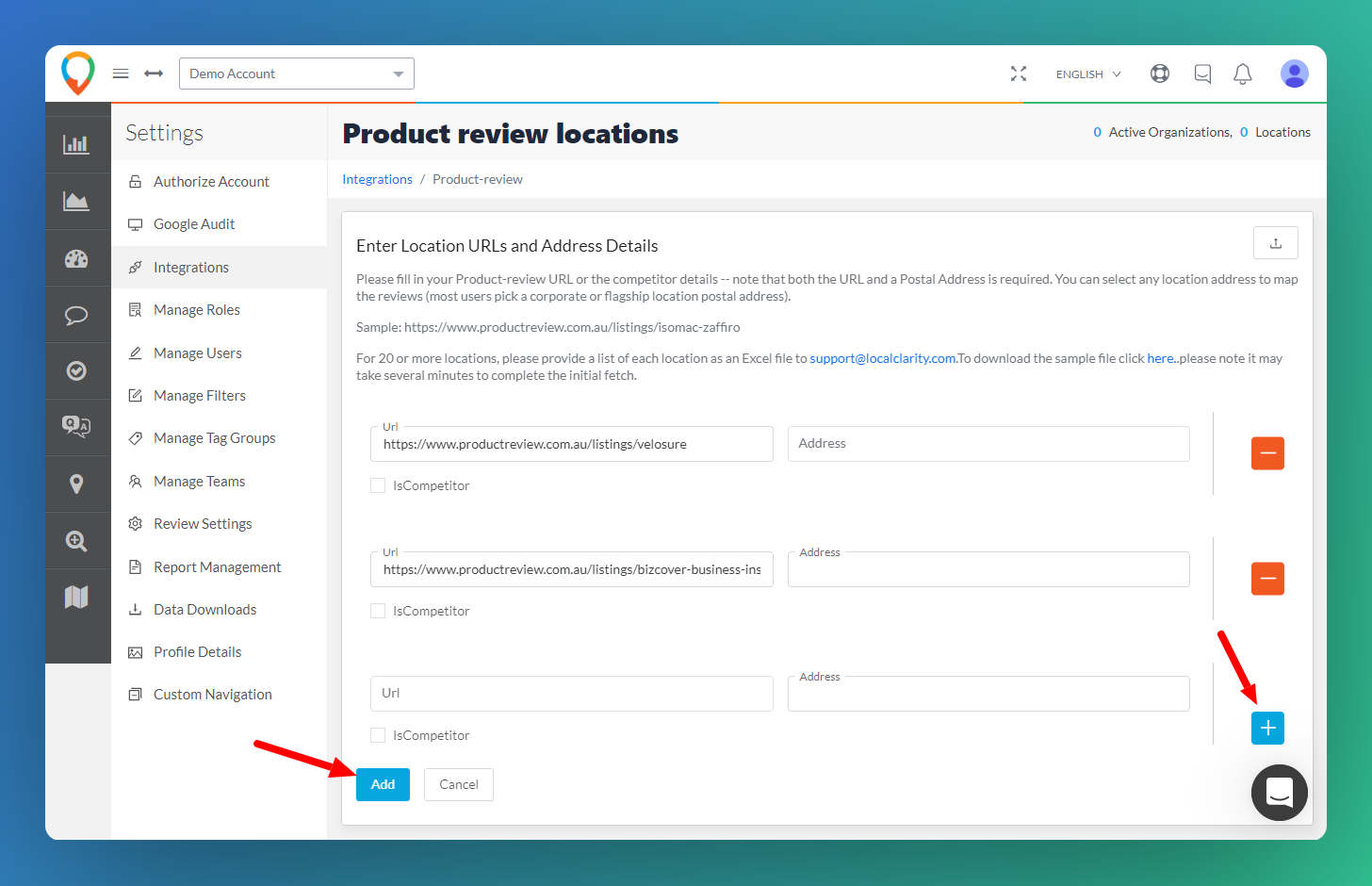This screenshot has width=1372, height=886.
Task: Open the notifications bell icon
Action: [x=1243, y=74]
